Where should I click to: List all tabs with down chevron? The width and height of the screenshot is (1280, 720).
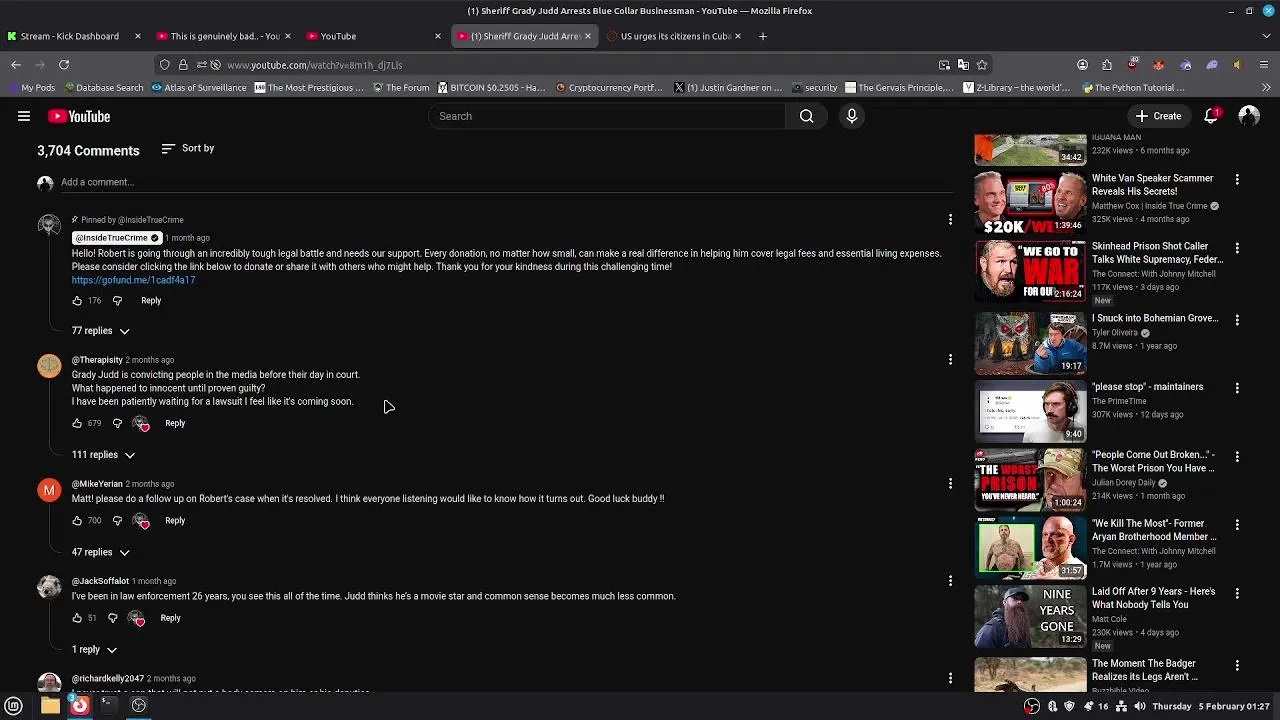1265,36
